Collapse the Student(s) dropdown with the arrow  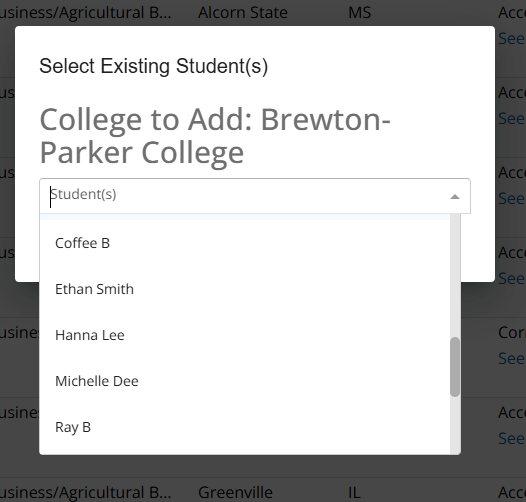click(x=455, y=197)
